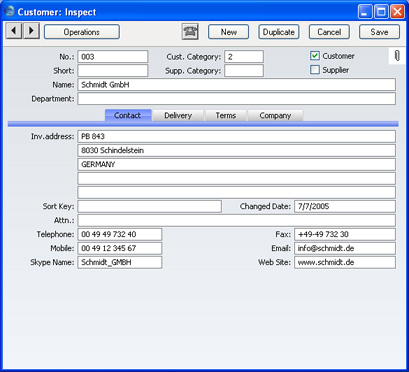The image size is (409, 372).
Task: Click the Skype Name label
Action: tap(52, 262)
